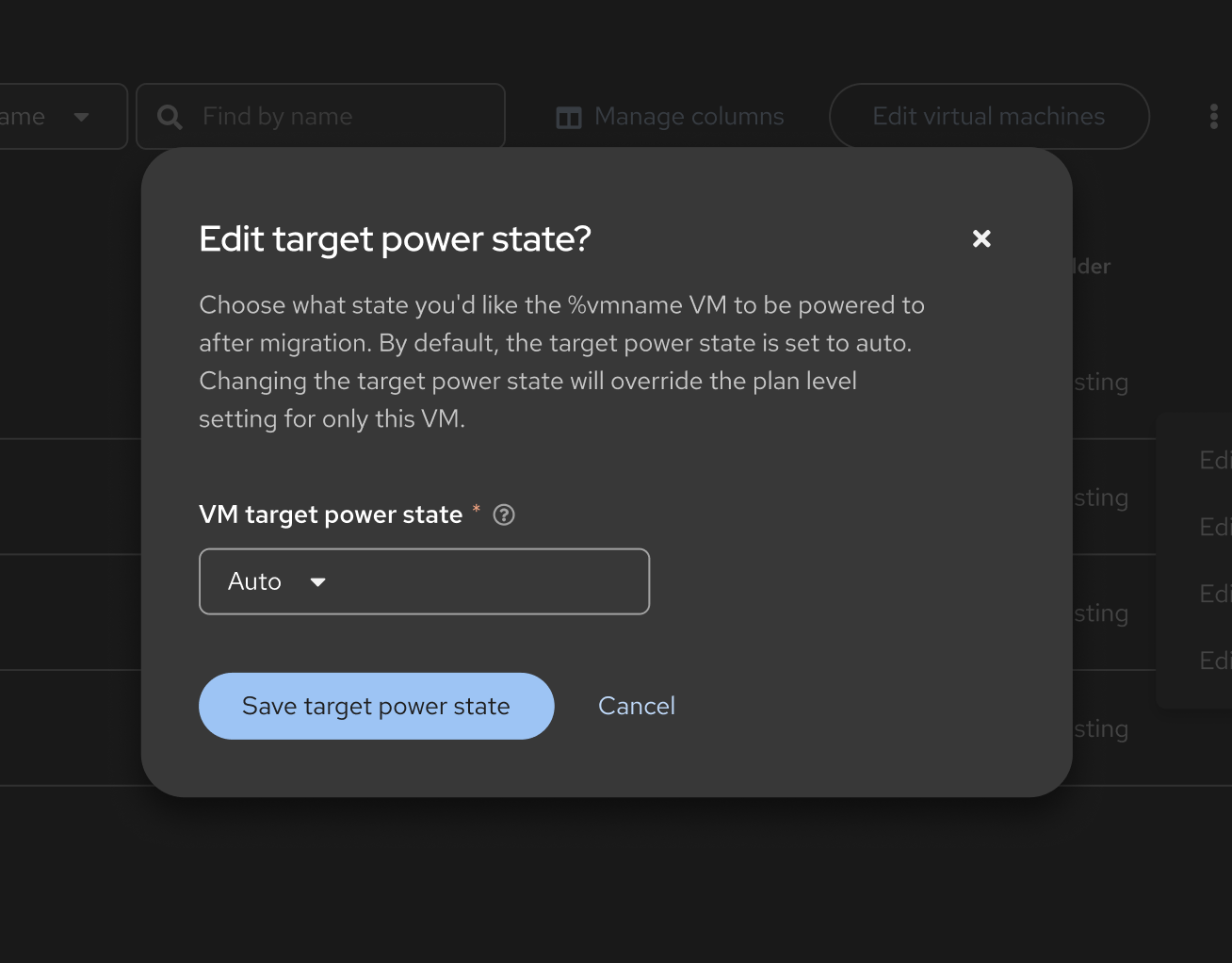Open the Auto power state select box
The height and width of the screenshot is (963, 1232).
424,581
